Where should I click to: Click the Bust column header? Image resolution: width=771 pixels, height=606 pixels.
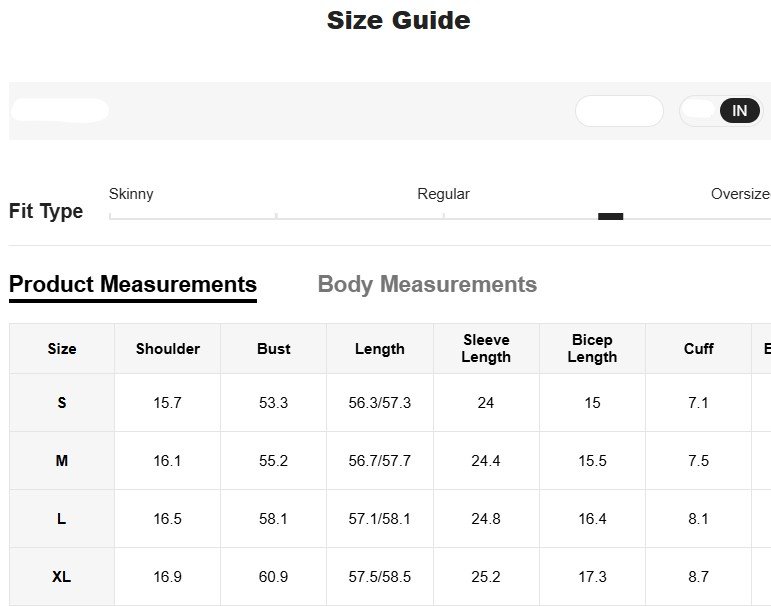point(273,349)
